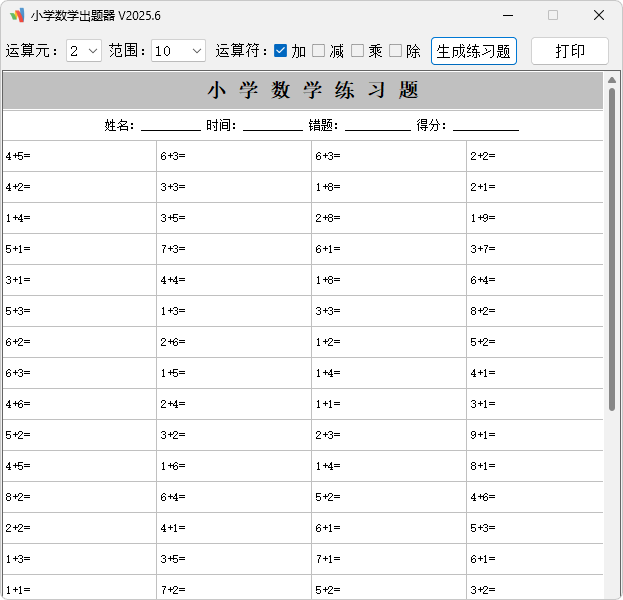The image size is (623, 600).
Task: Select the problem 8+1=
Action: tap(483, 466)
